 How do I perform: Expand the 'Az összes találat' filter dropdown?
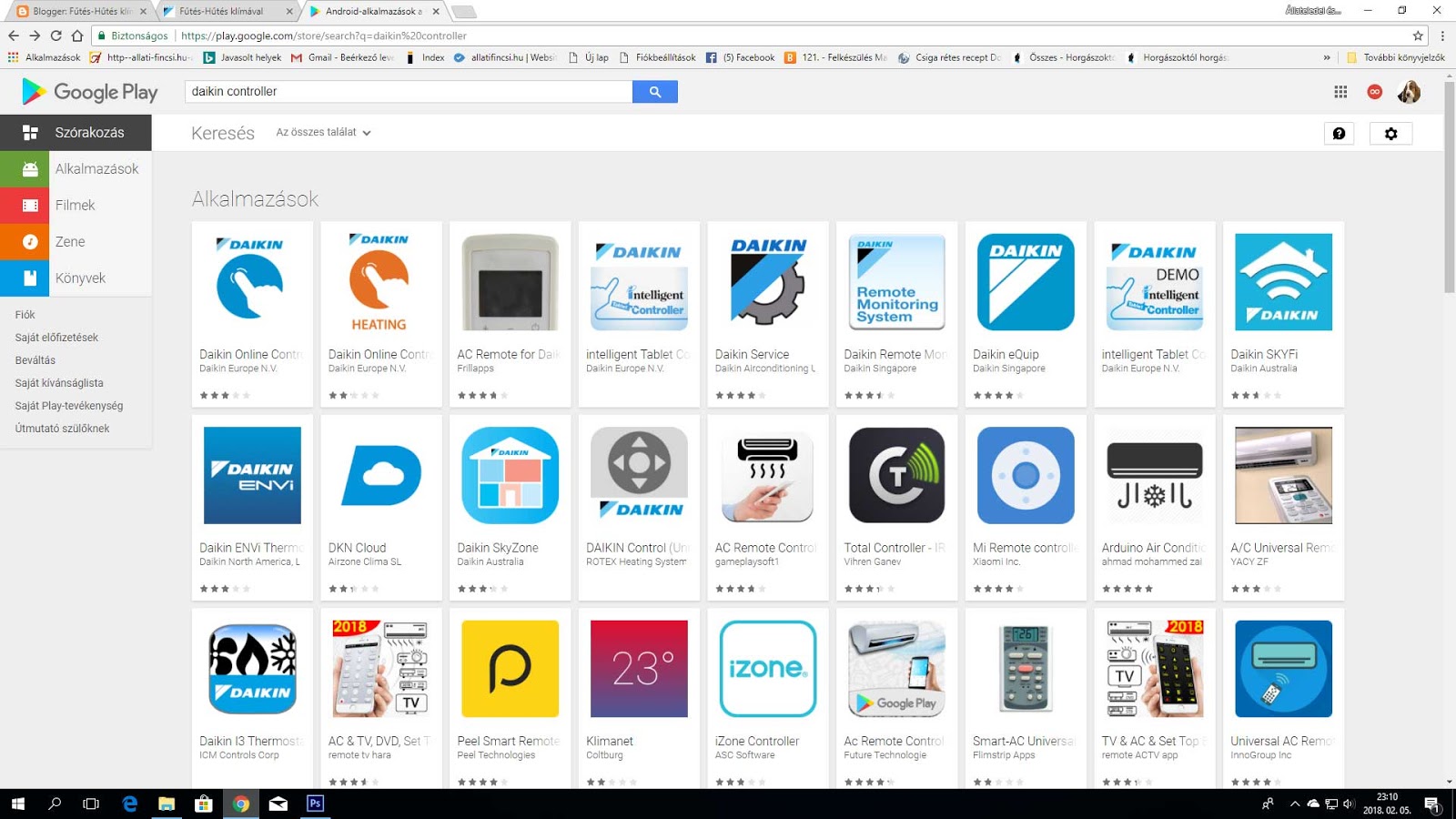tap(323, 133)
